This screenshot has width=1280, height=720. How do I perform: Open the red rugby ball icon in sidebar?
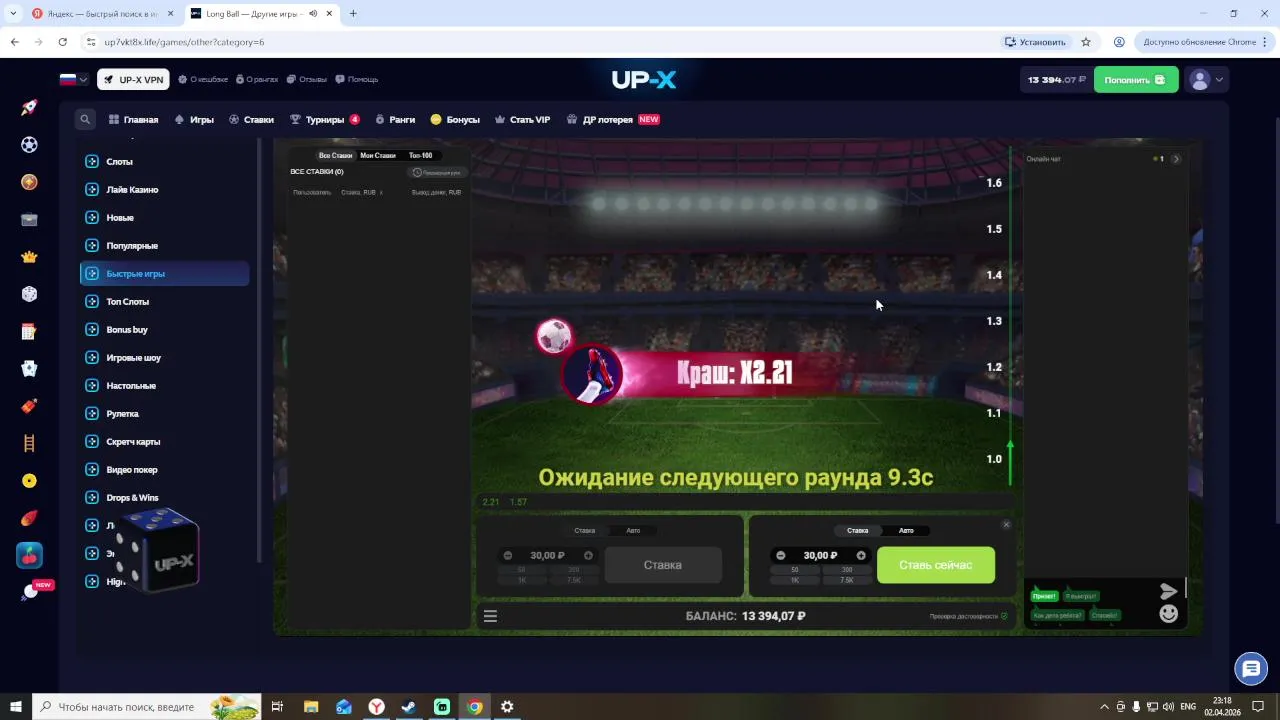[x=29, y=518]
